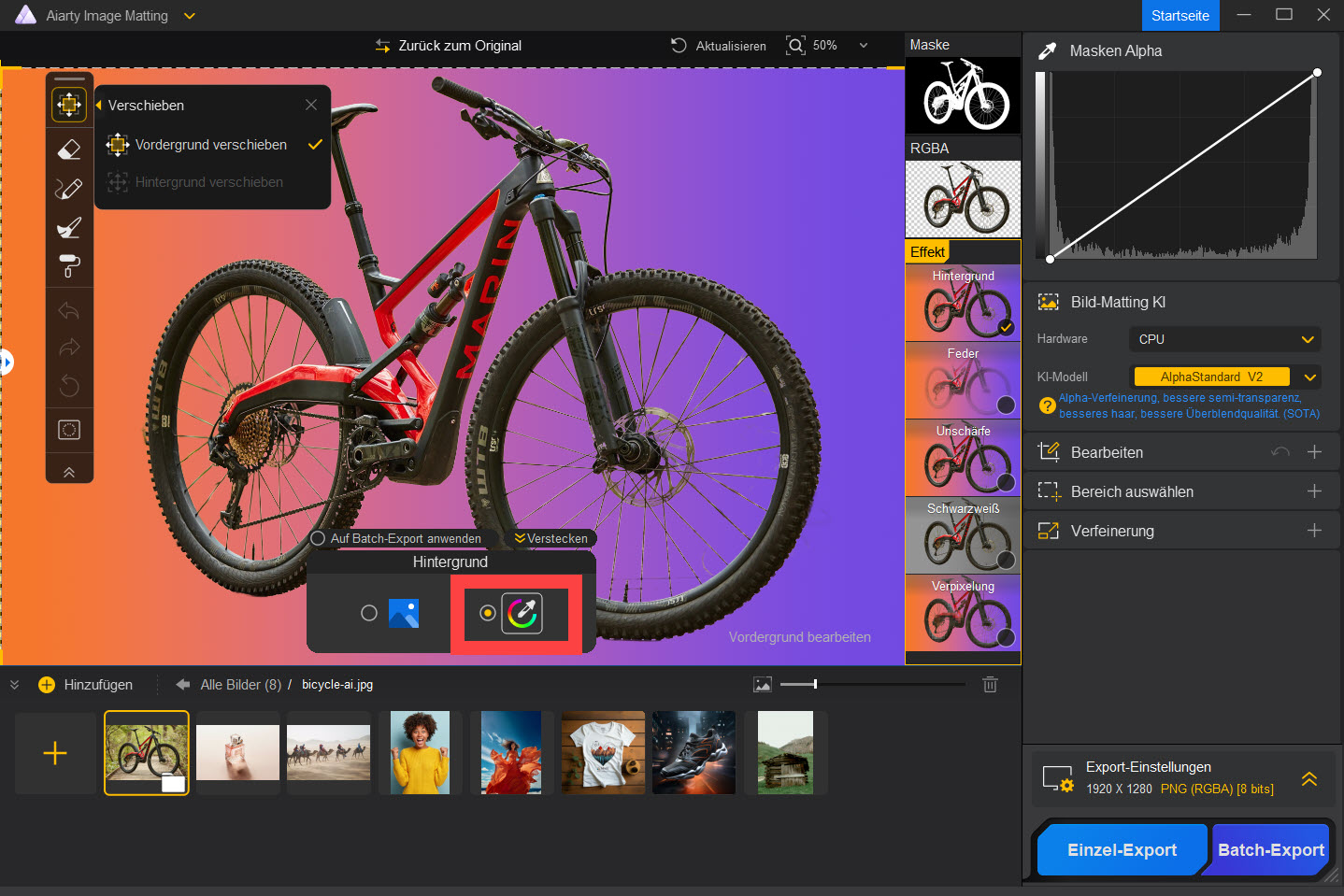Click the Bearbeiten undo arrow
Viewport: 1344px width, 896px height.
pos(1280,452)
